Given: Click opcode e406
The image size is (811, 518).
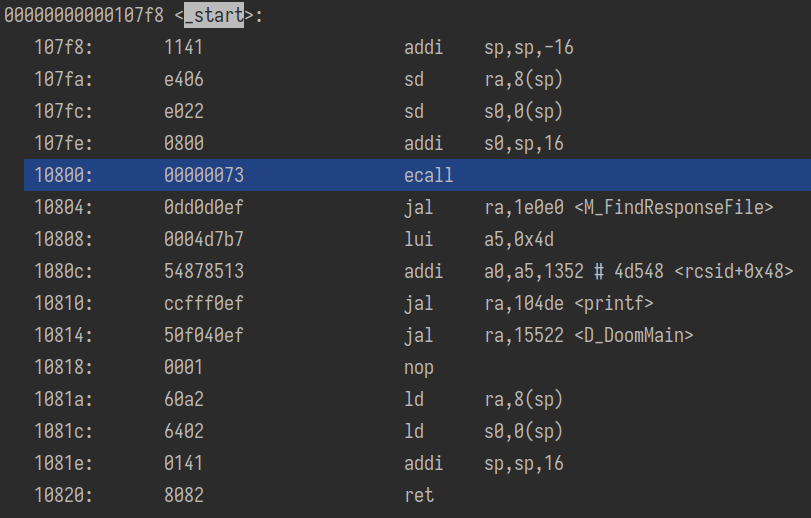Looking at the screenshot, I should pyautogui.click(x=184, y=79).
